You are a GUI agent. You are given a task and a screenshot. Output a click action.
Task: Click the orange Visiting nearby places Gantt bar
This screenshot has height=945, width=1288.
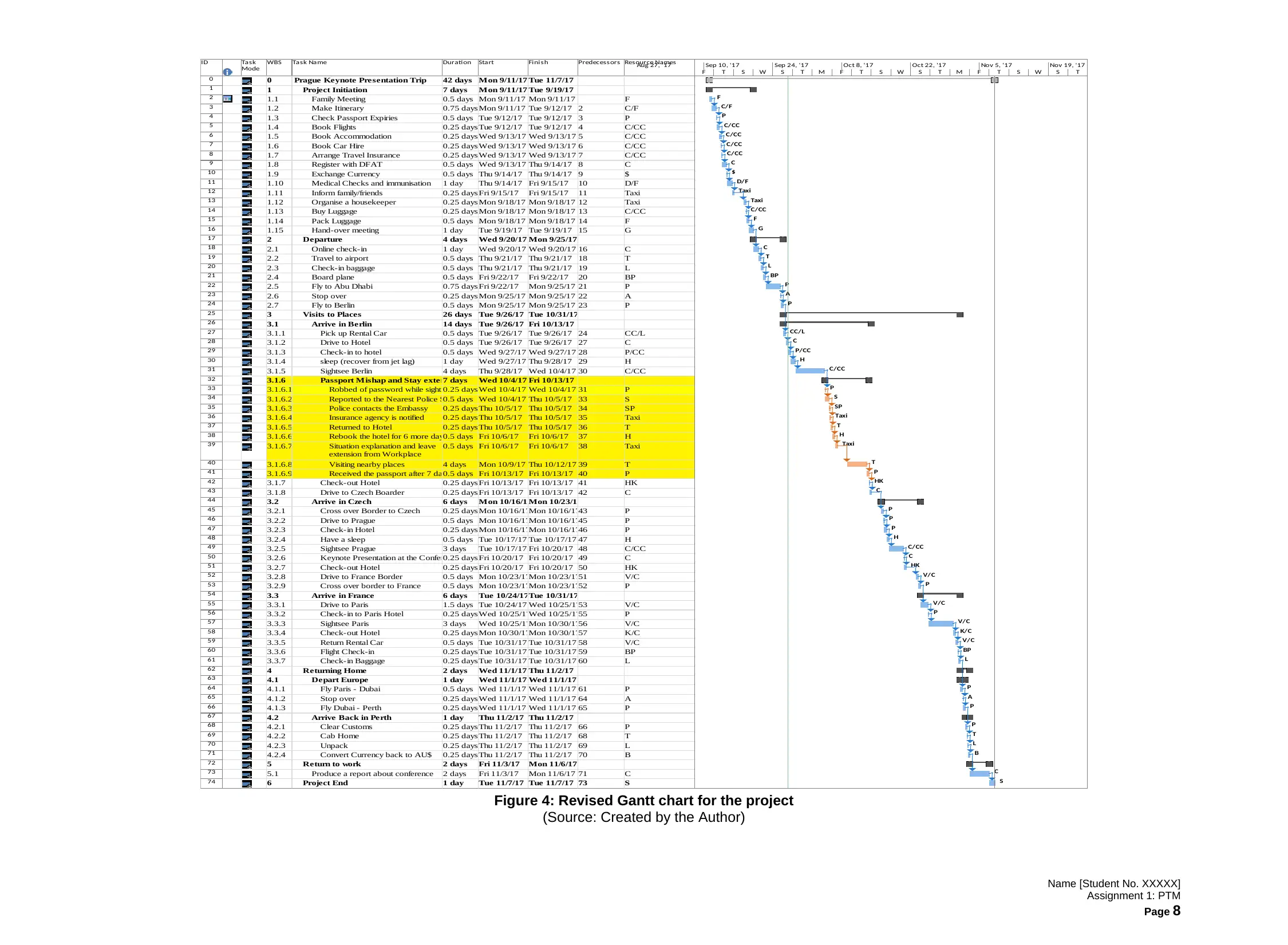(858, 464)
